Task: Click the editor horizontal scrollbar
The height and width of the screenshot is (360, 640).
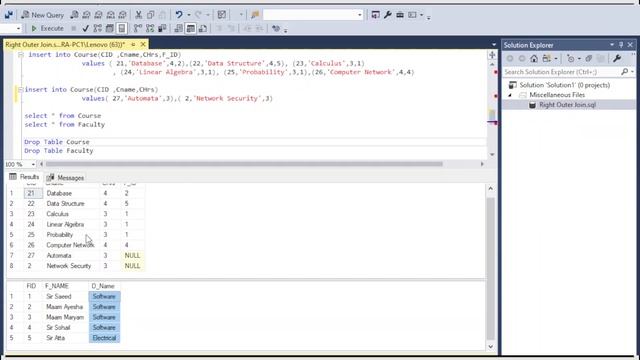Action: [x=244, y=164]
